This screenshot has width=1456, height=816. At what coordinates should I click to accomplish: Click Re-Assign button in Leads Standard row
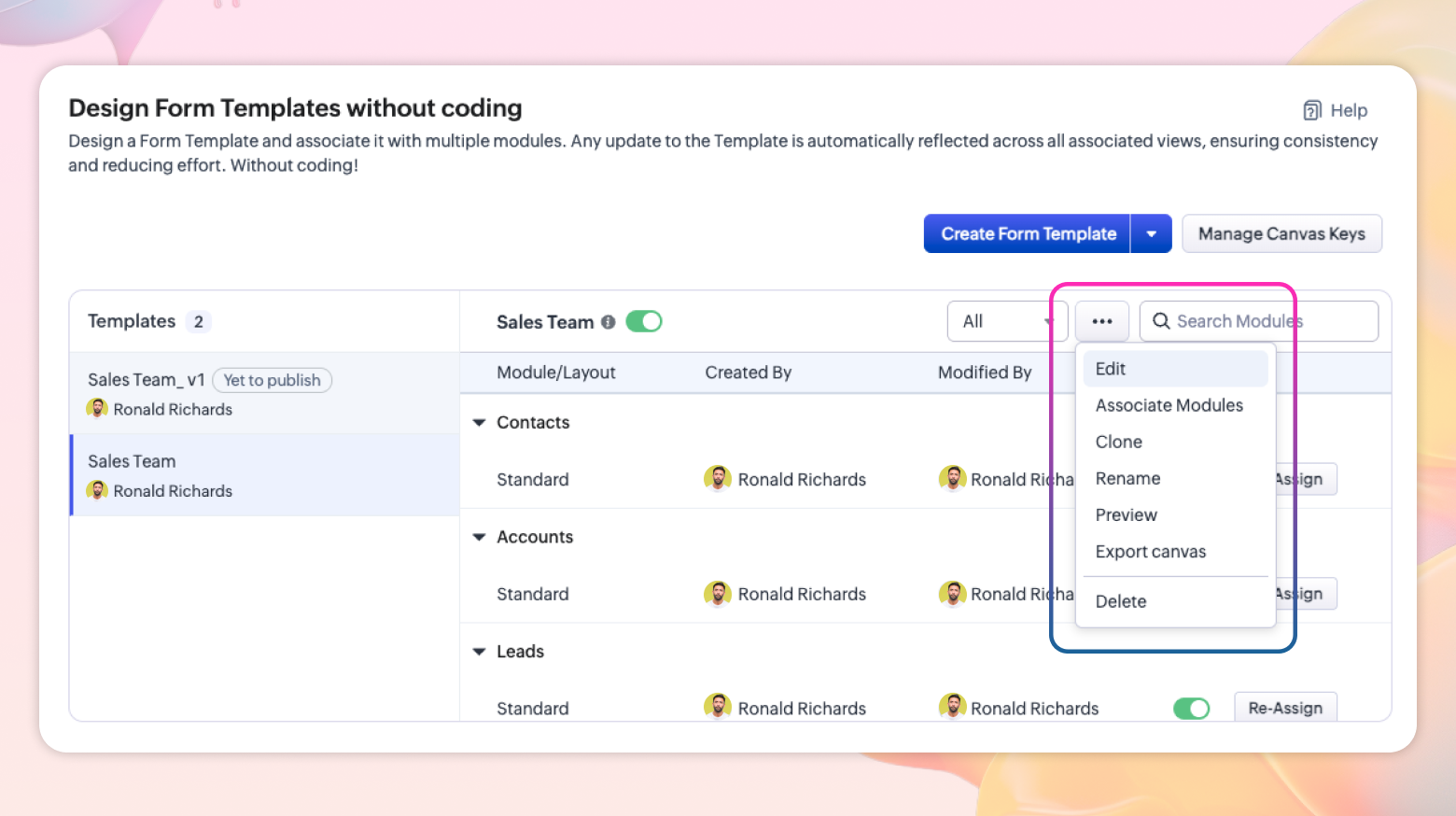point(1285,708)
